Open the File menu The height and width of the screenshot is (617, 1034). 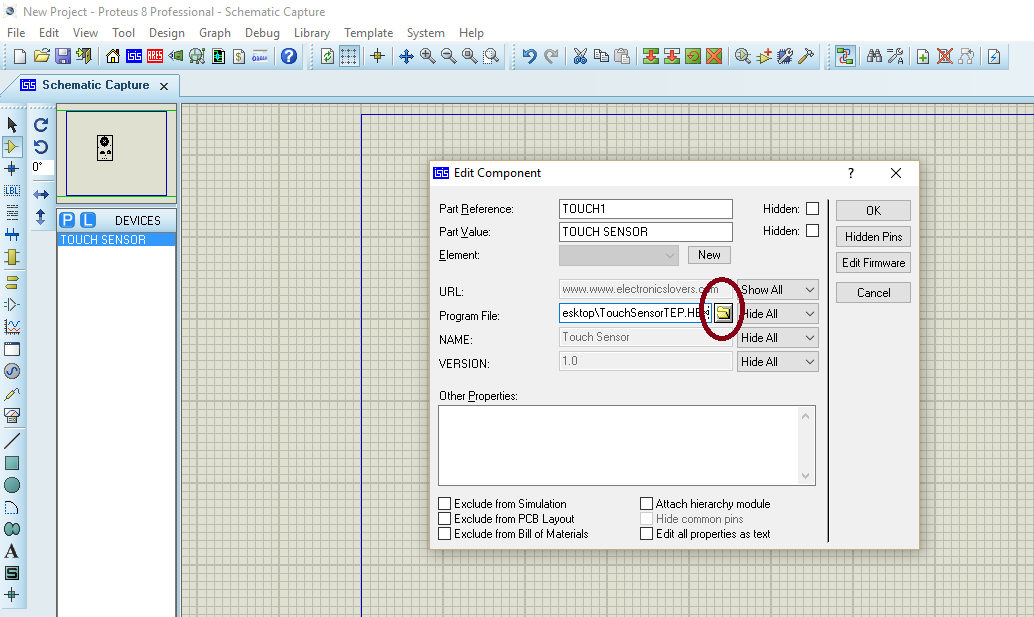point(16,32)
